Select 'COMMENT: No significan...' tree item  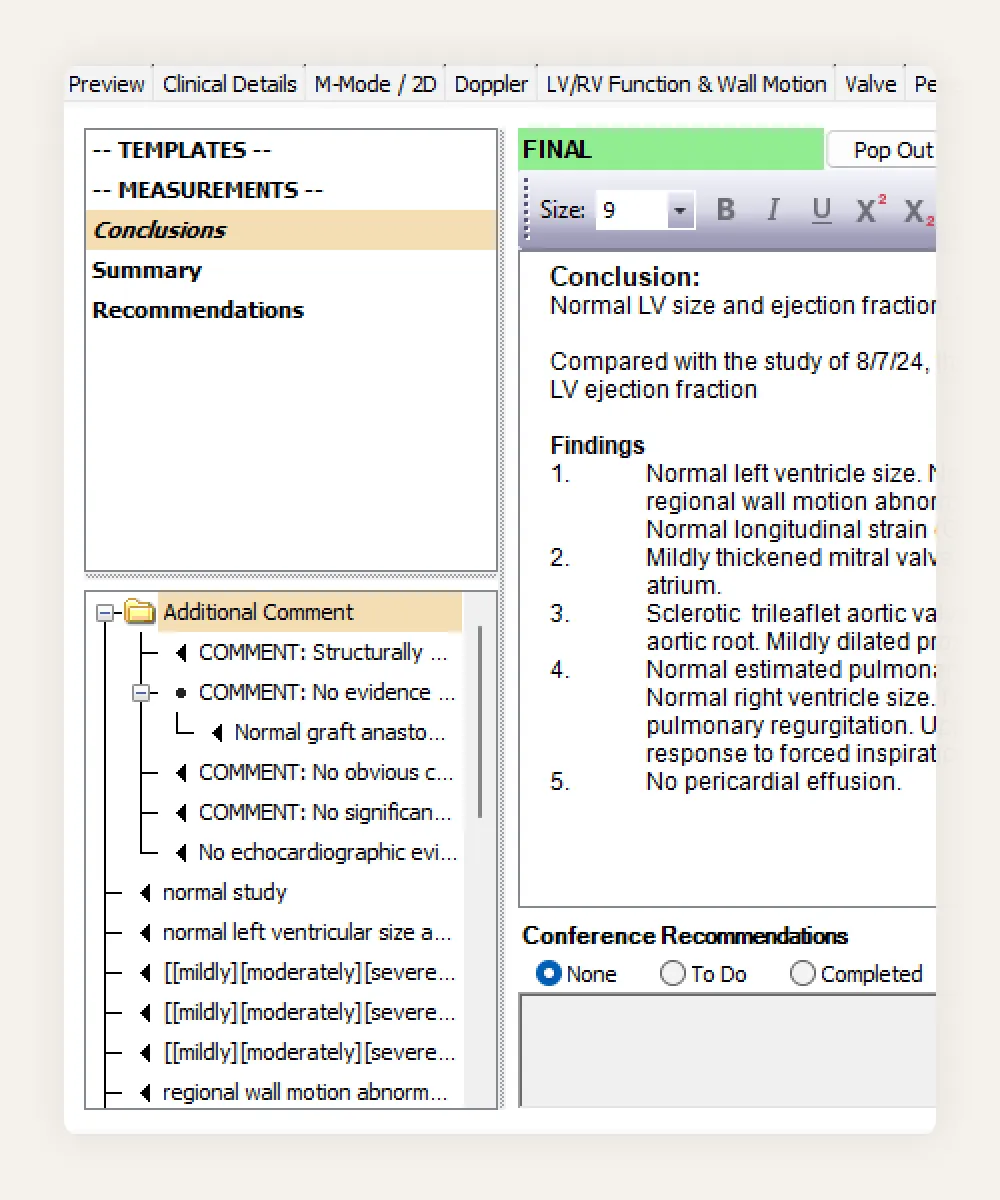[325, 812]
